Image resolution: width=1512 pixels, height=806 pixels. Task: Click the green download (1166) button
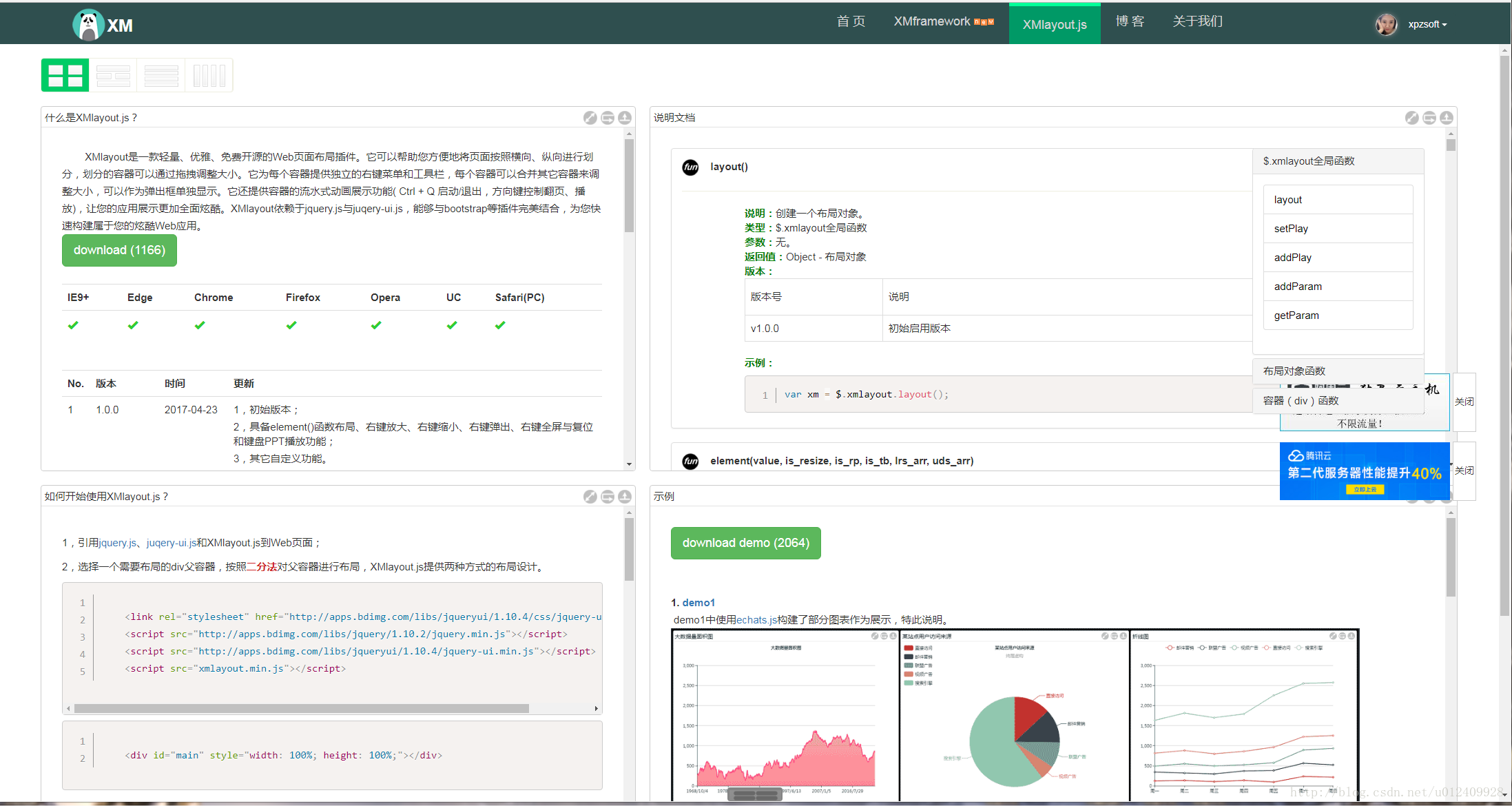coord(119,250)
